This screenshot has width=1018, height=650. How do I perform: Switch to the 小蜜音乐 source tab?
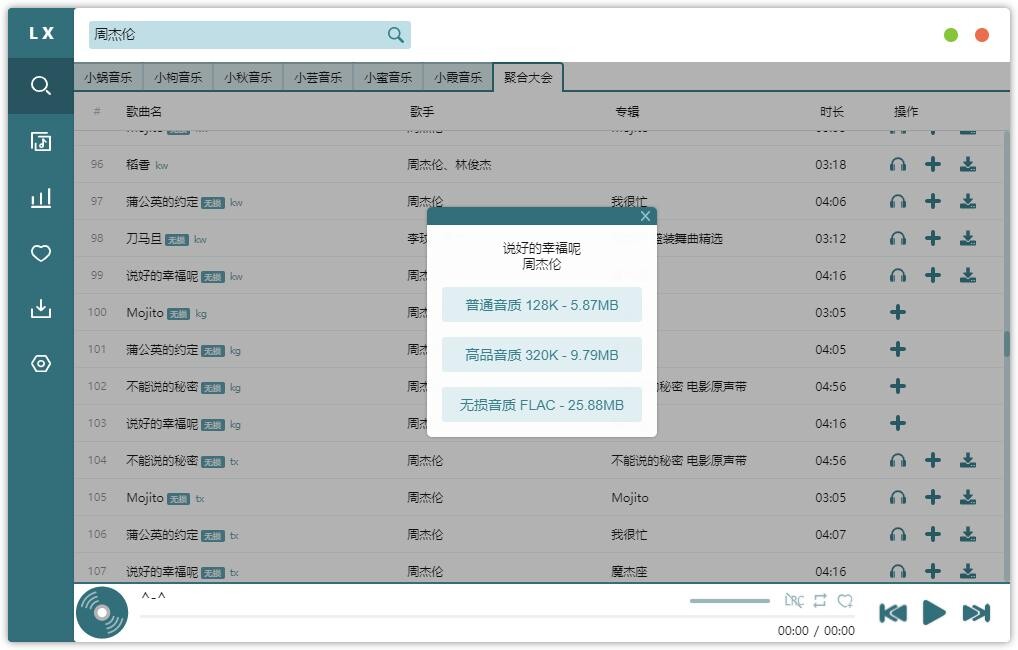(x=388, y=77)
